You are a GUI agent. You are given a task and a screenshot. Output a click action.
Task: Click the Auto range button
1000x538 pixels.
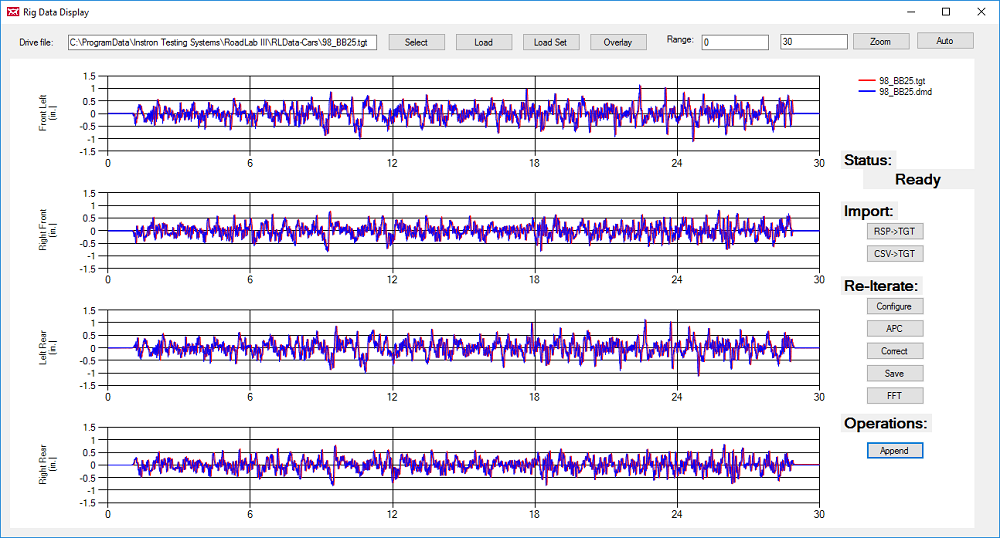tap(944, 41)
